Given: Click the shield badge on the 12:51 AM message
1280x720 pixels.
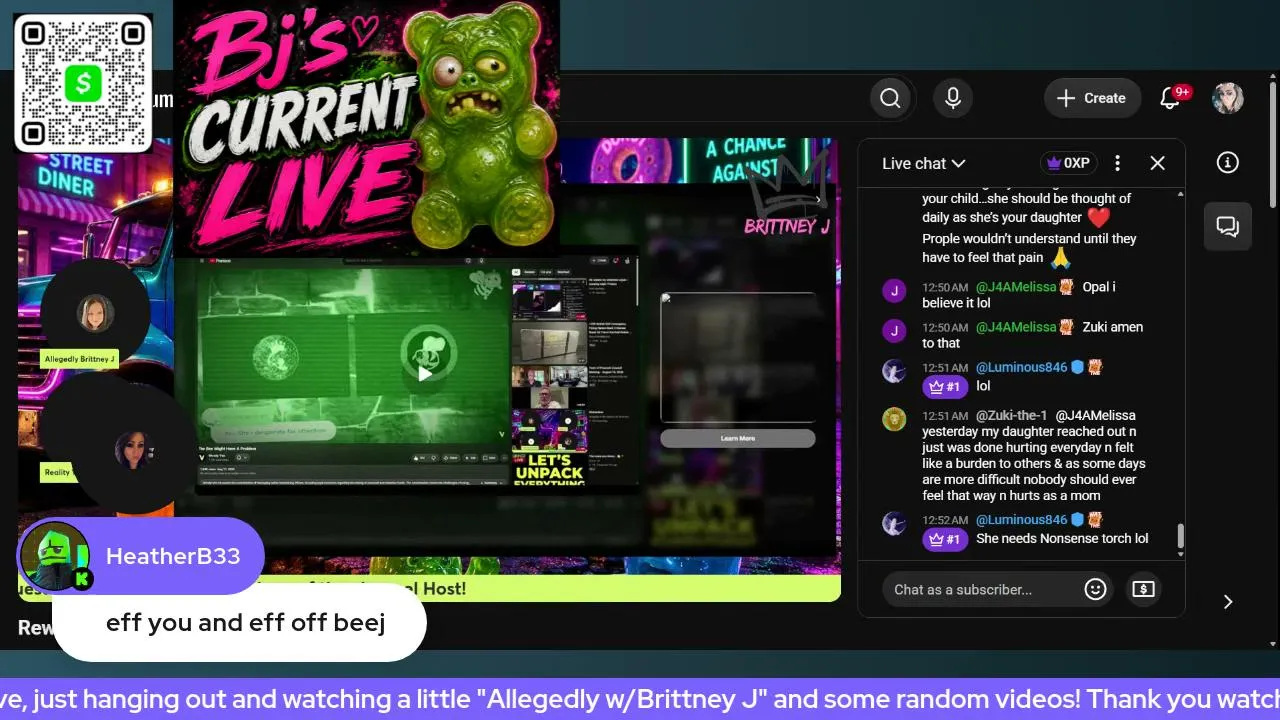Looking at the screenshot, I should tap(1077, 367).
